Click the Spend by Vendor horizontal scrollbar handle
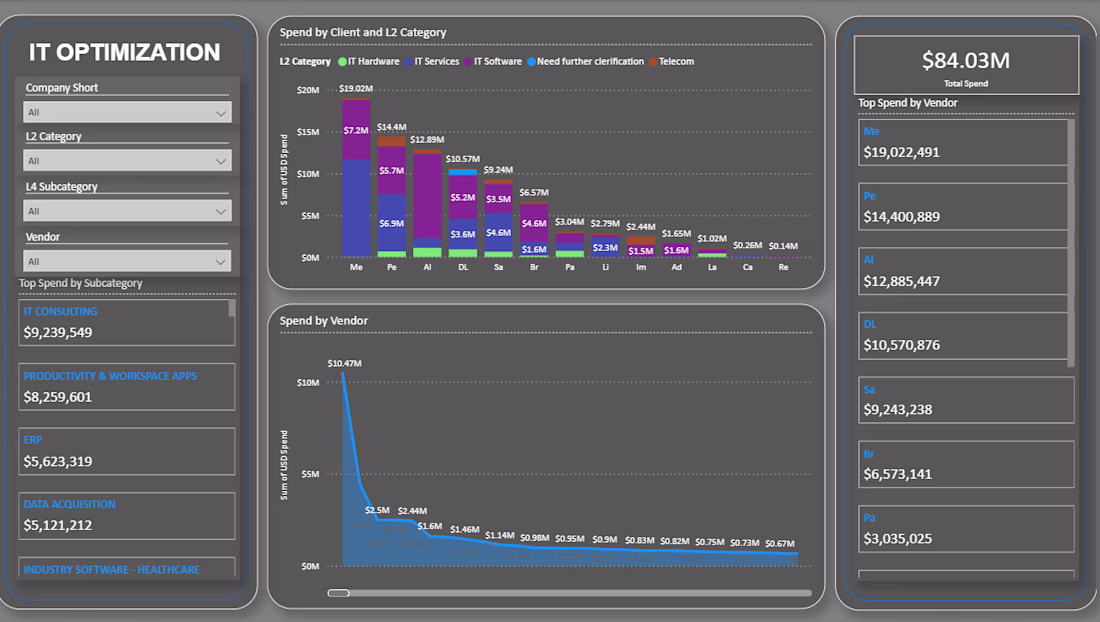This screenshot has width=1100, height=622. tap(339, 593)
